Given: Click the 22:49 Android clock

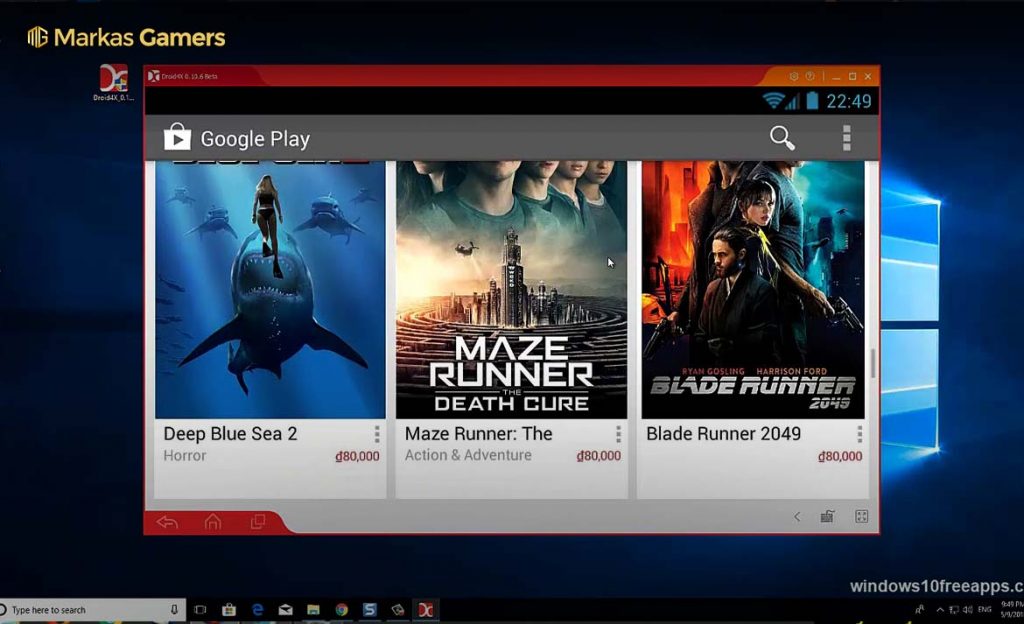Looking at the screenshot, I should point(848,101).
